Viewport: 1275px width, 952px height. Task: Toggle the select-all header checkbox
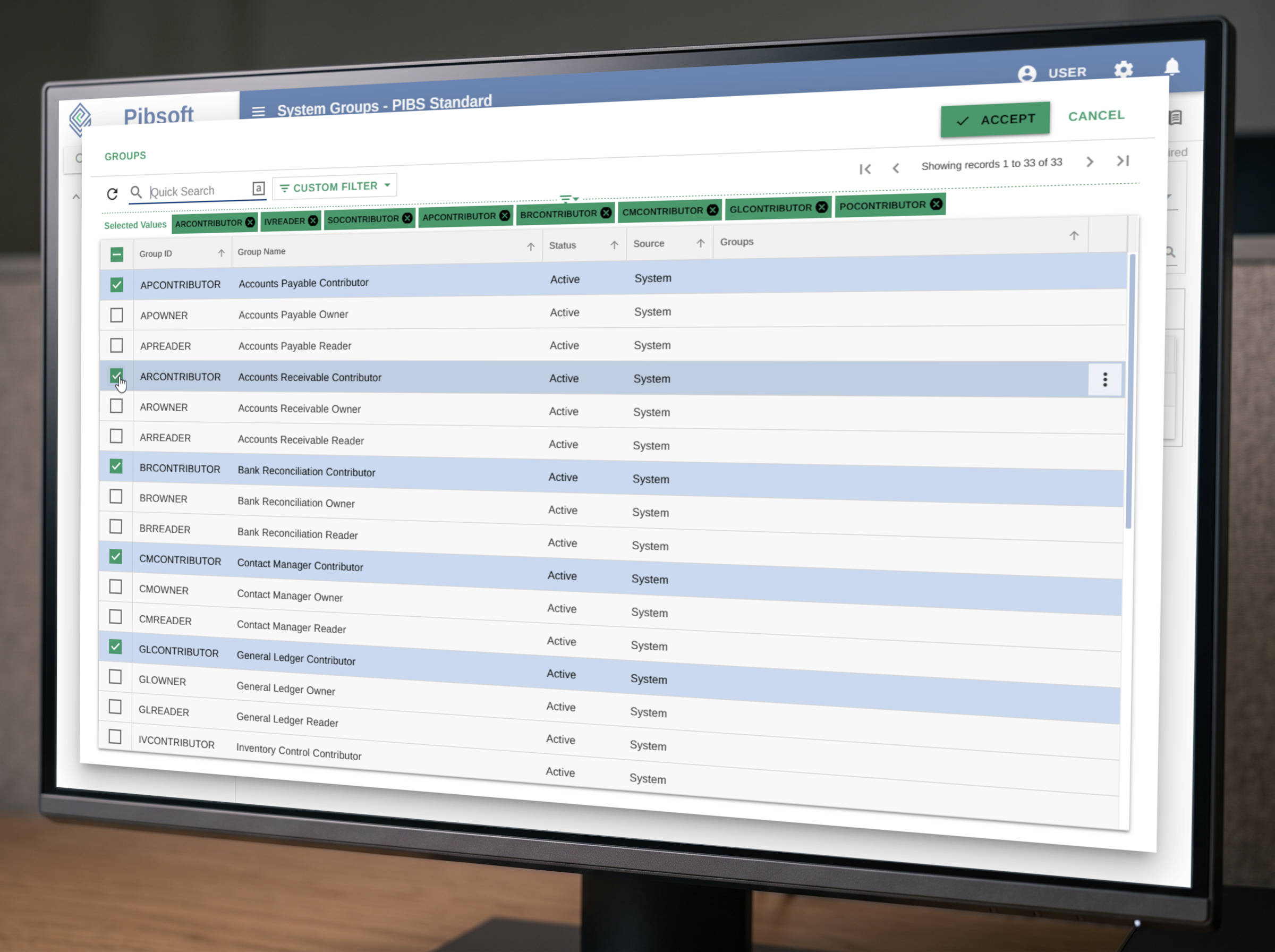(x=116, y=254)
